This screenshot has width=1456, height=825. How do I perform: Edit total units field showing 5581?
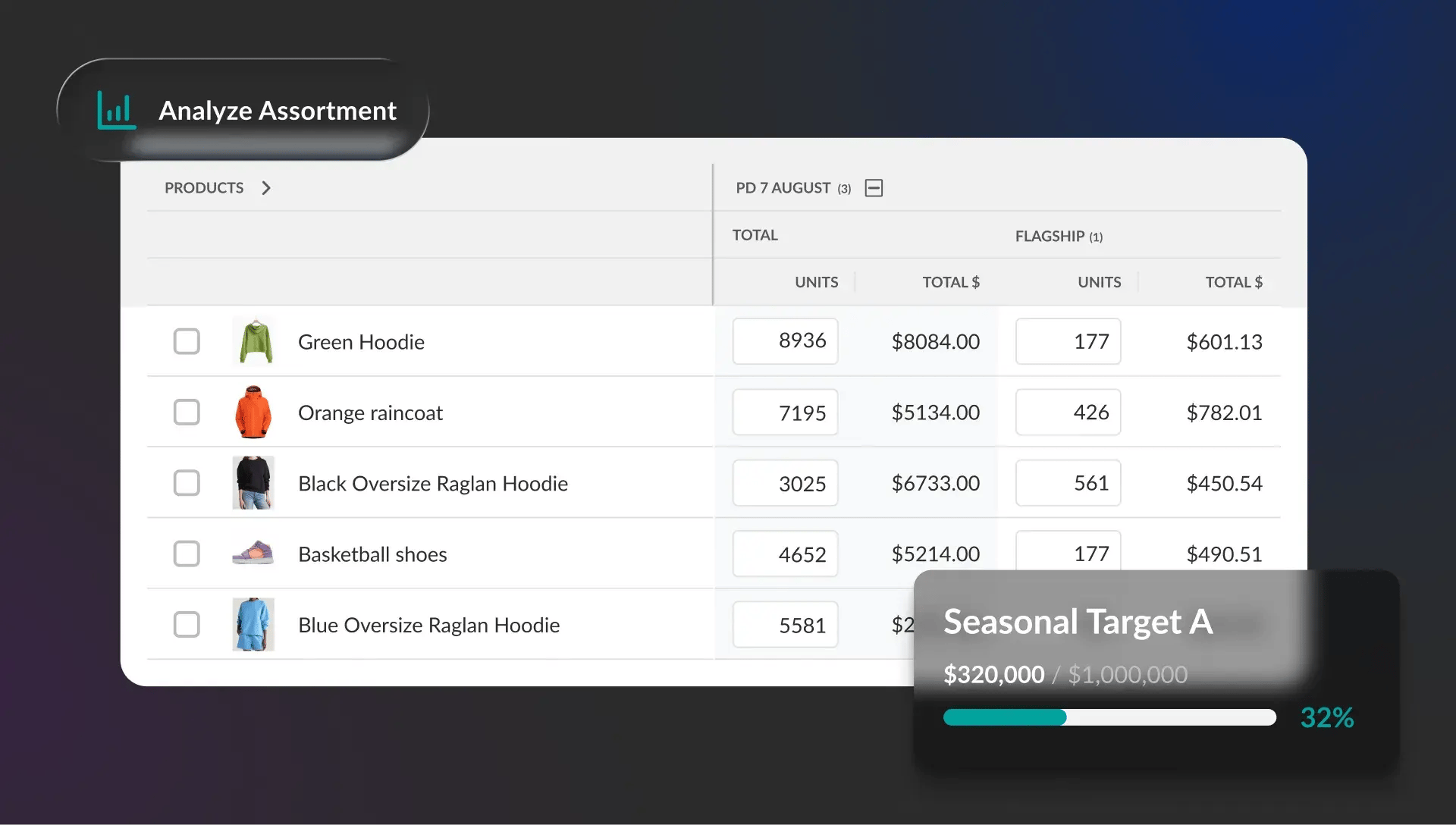point(785,625)
